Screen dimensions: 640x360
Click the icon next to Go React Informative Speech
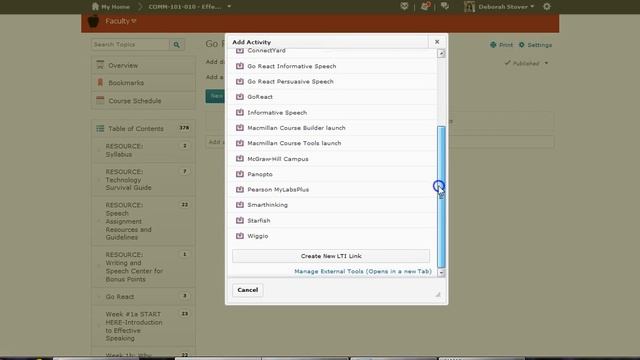[240, 66]
